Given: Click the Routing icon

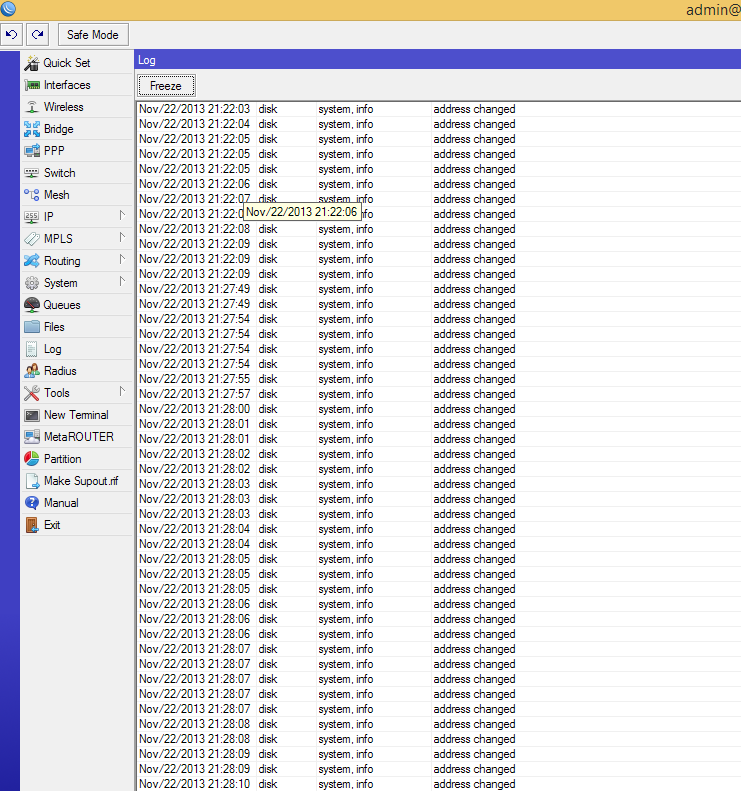Looking at the screenshot, I should 32,261.
